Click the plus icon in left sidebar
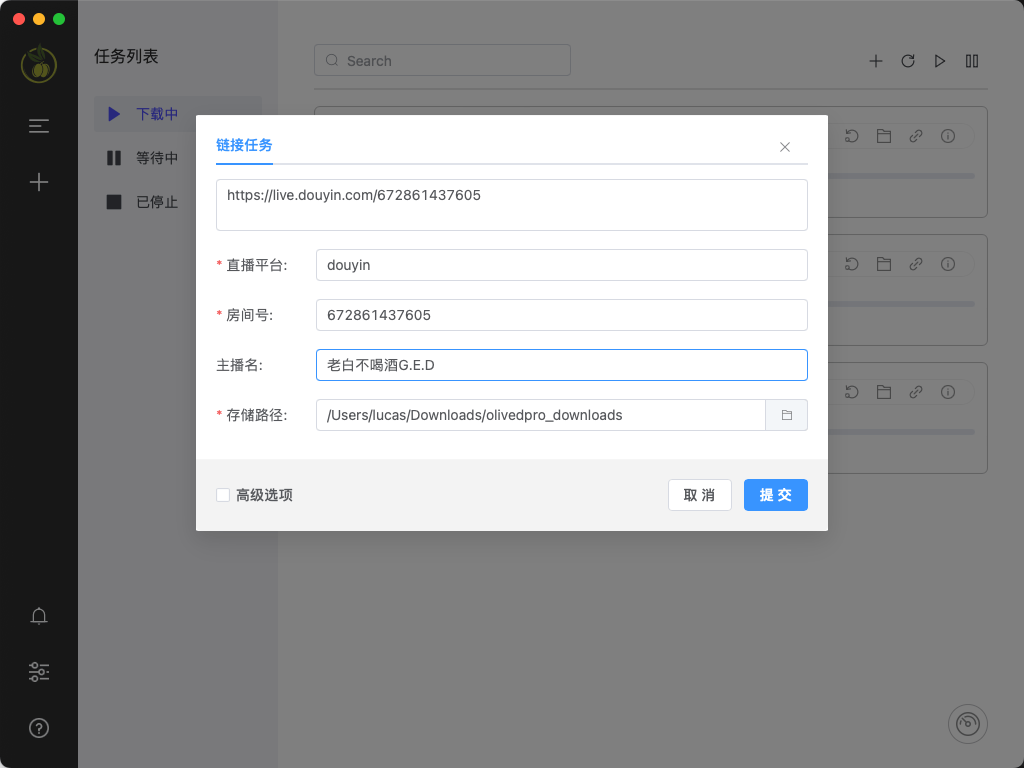 pos(39,182)
